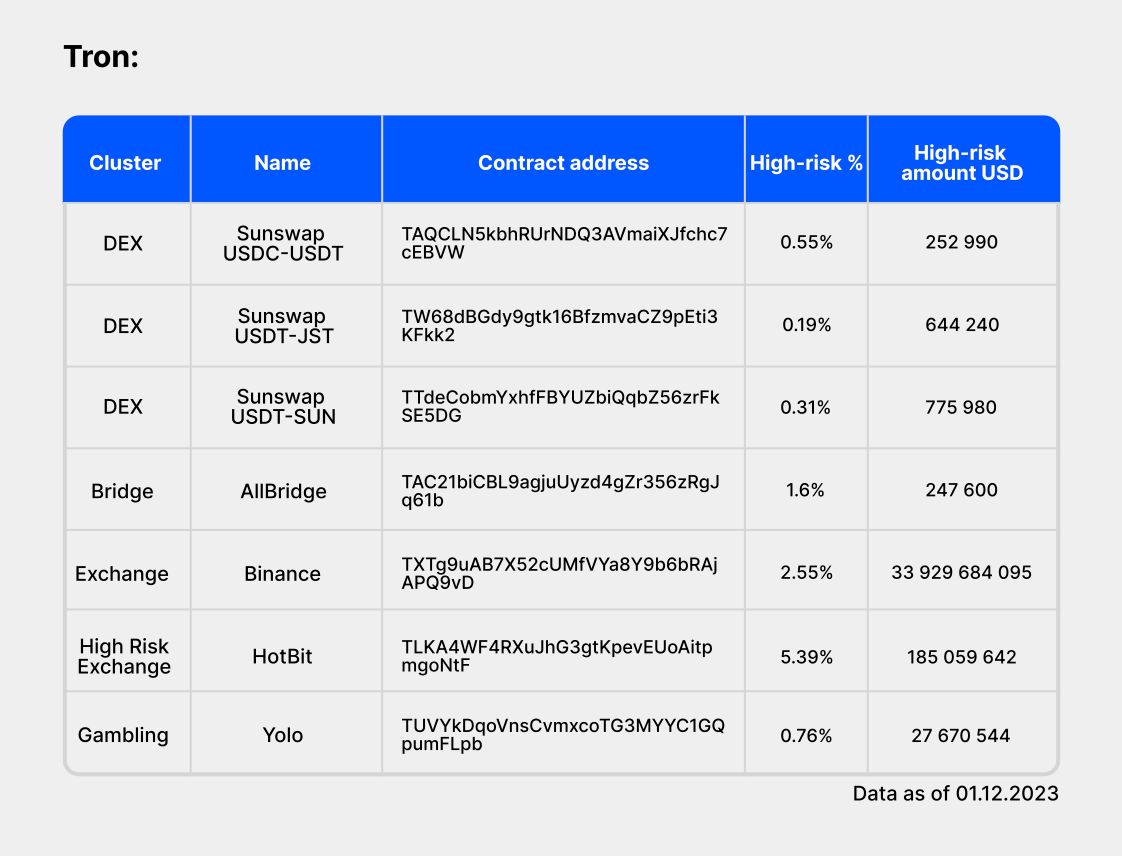
Task: Click the 1.6% high-risk value
Action: tap(805, 490)
